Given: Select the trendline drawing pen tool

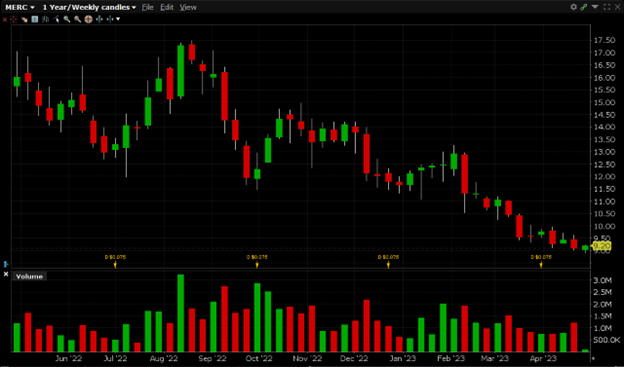Looking at the screenshot, I should pos(56,19).
